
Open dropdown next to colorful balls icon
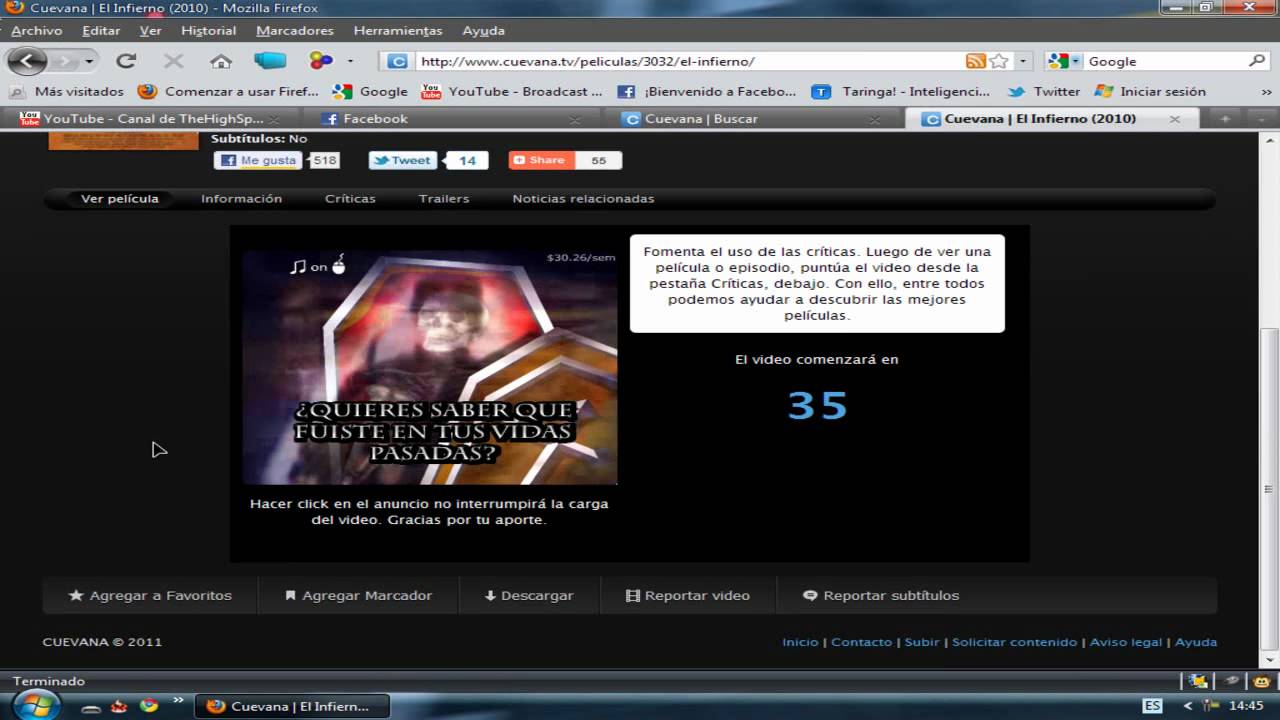coord(350,61)
